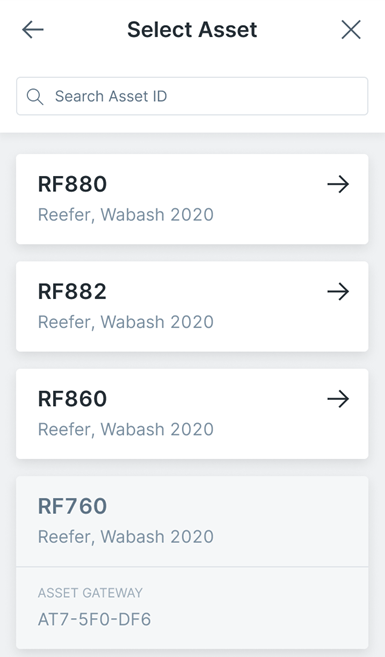Open RF880 via its arrow icon
This screenshot has height=657, width=385.
[x=338, y=184]
